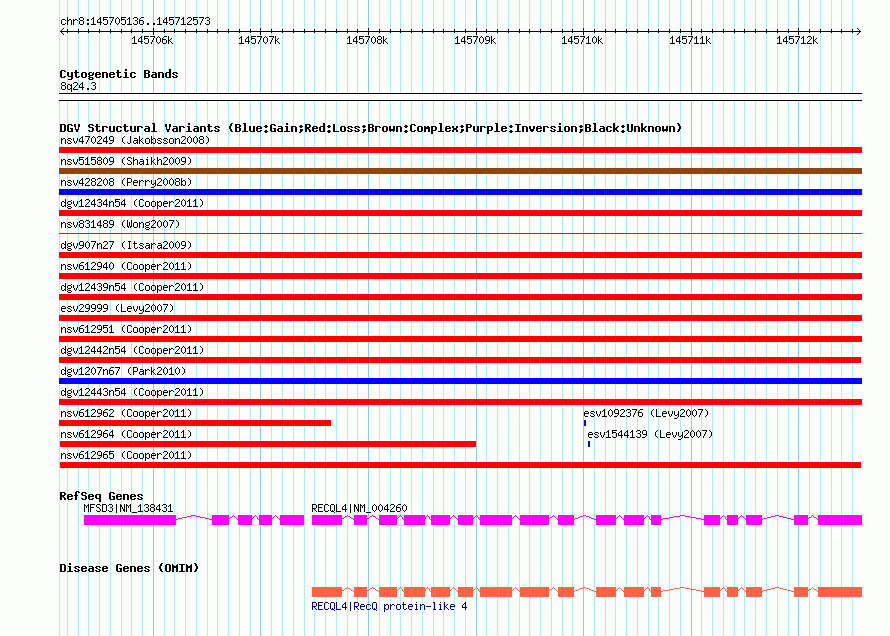This screenshot has width=890, height=636.
Task: Click the nsv612964 (Cooper2011) label
Action: click(126, 434)
